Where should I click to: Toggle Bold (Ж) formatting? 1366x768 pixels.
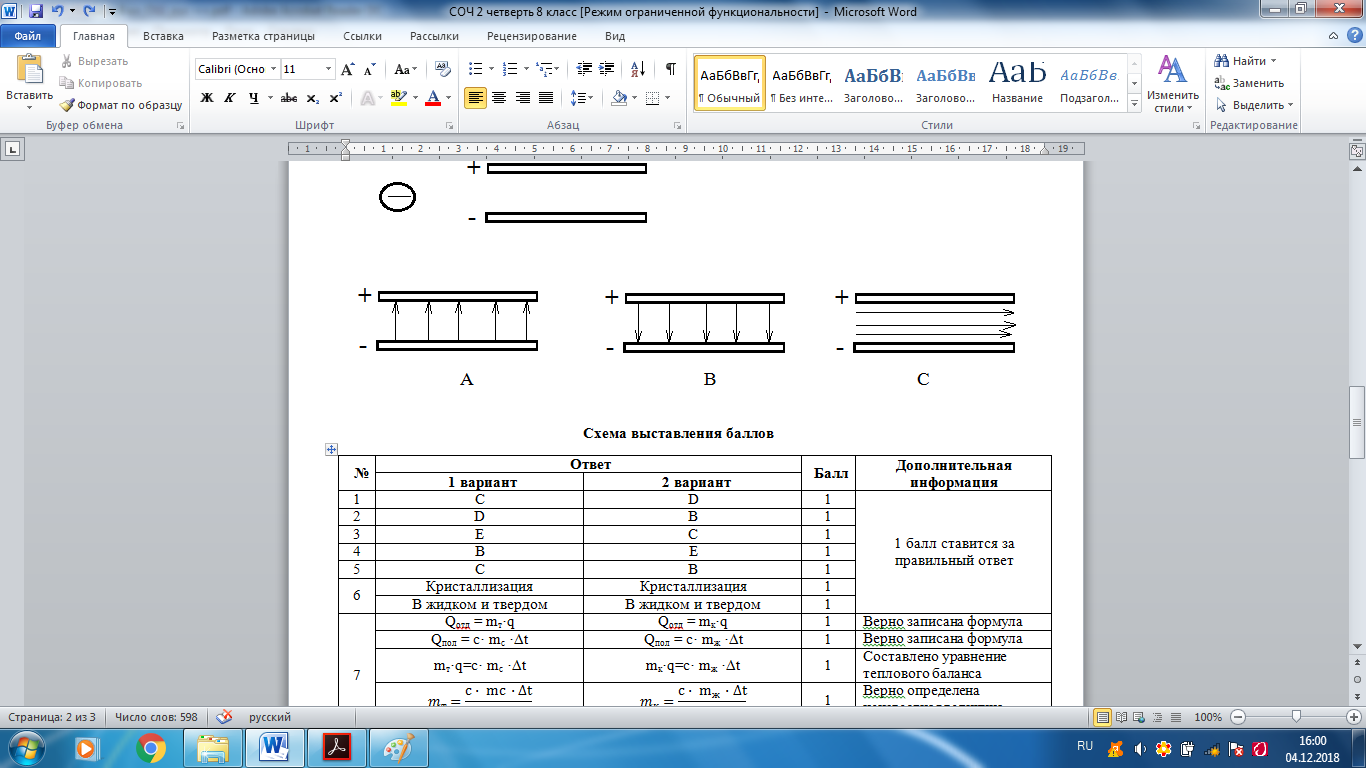click(207, 98)
